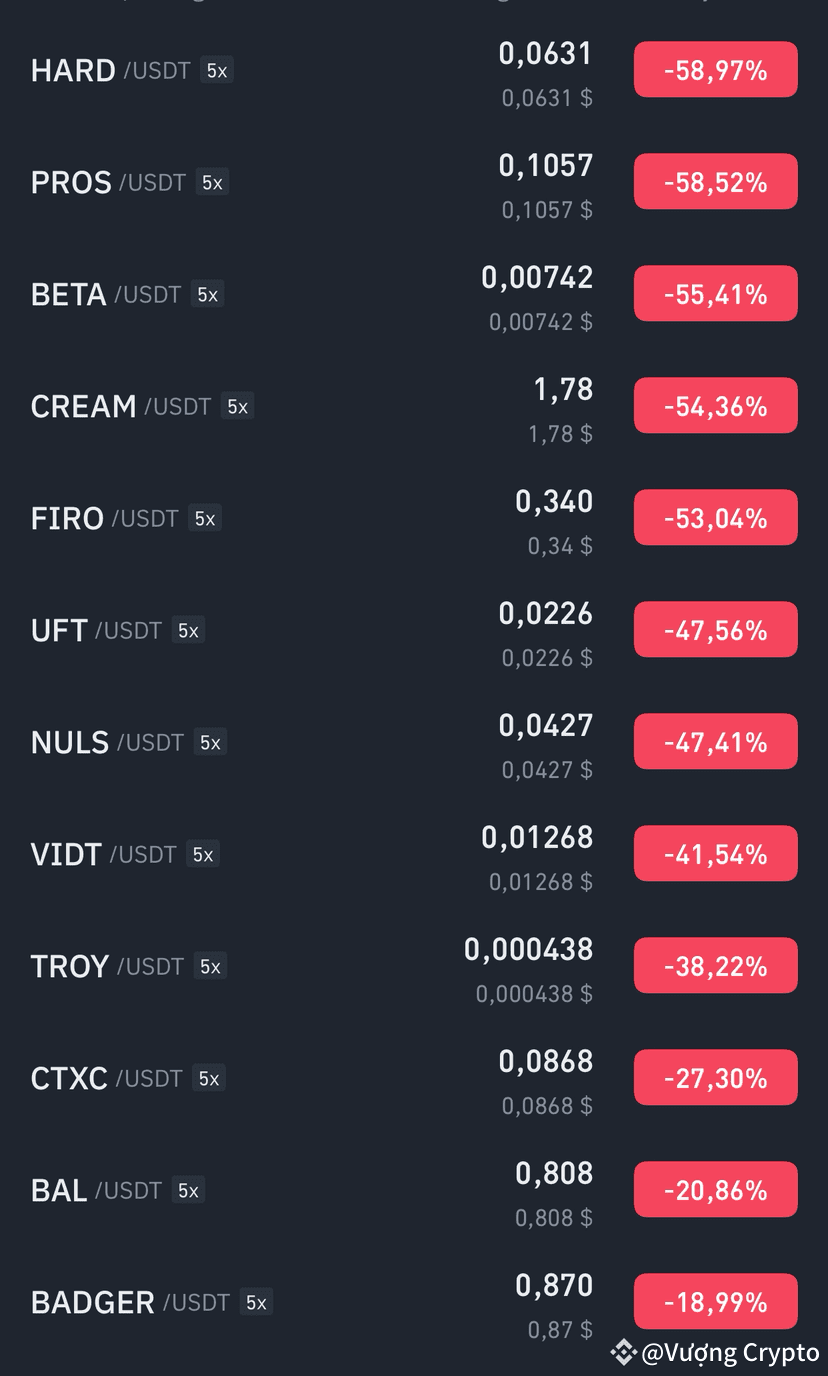Image resolution: width=828 pixels, height=1376 pixels.
Task: Click the 5x leverage tag beside UFT
Action: 188,630
